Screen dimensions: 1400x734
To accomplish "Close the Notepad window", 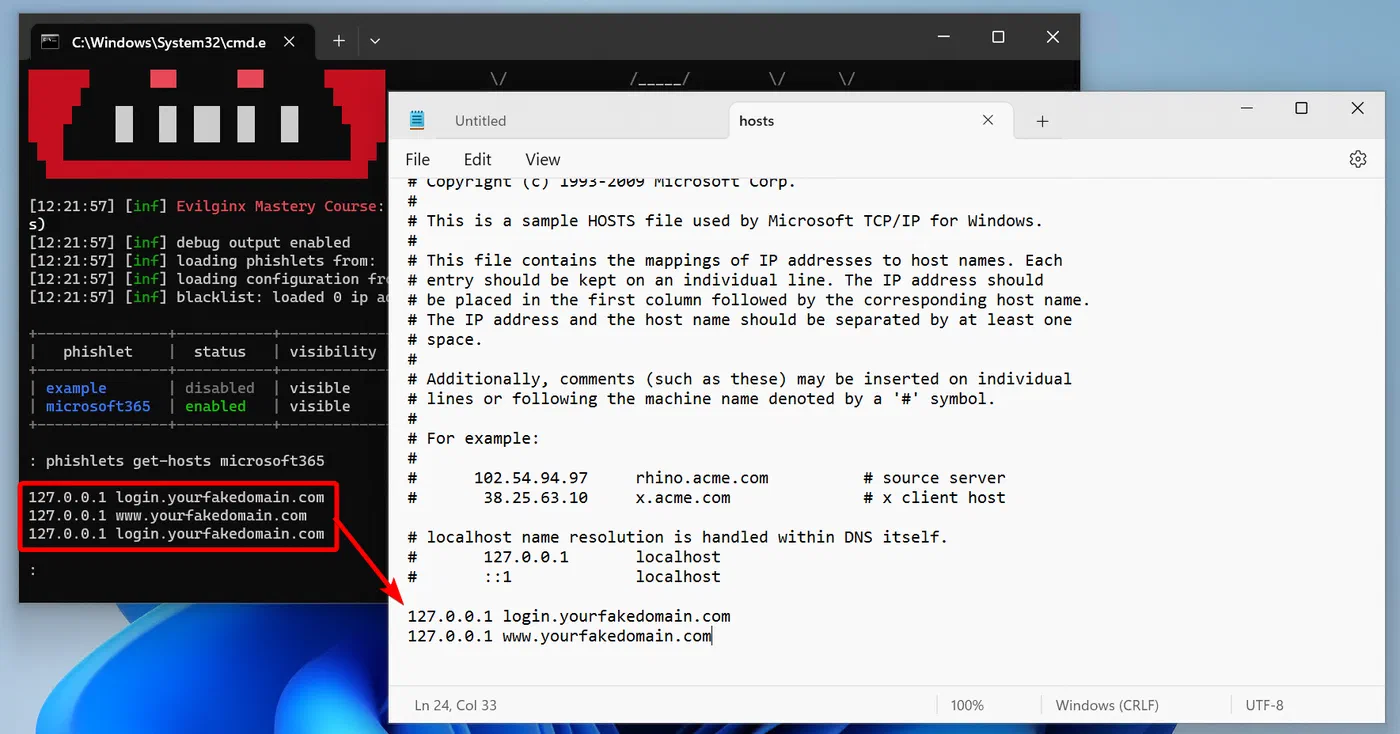I will [1357, 108].
